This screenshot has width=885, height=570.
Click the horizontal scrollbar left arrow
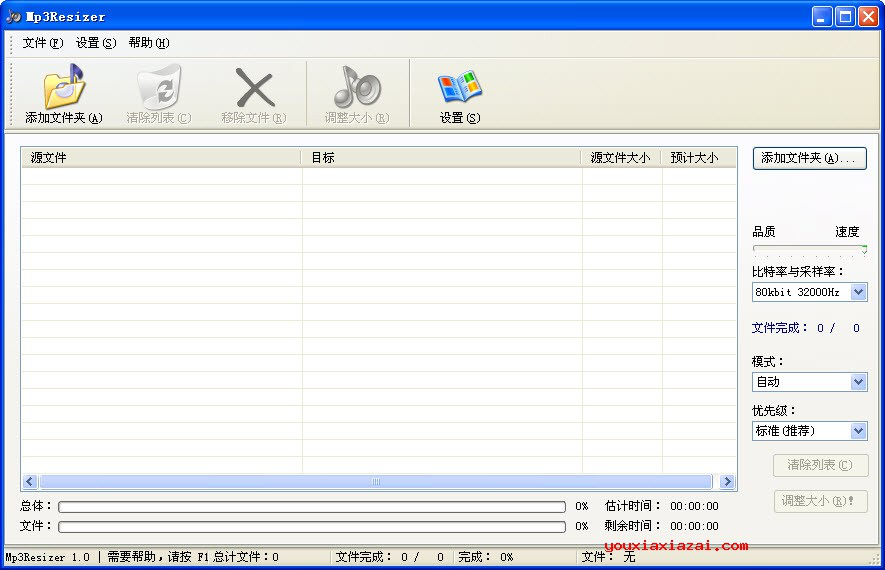(x=30, y=482)
